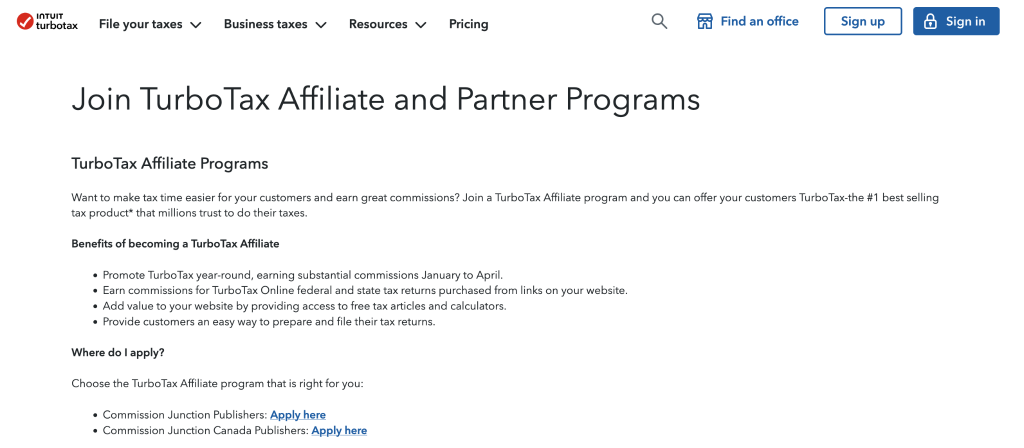Image resolution: width=1024 pixels, height=448 pixels.
Task: Click the Want to make tax time easier paragraph
Action: point(505,205)
